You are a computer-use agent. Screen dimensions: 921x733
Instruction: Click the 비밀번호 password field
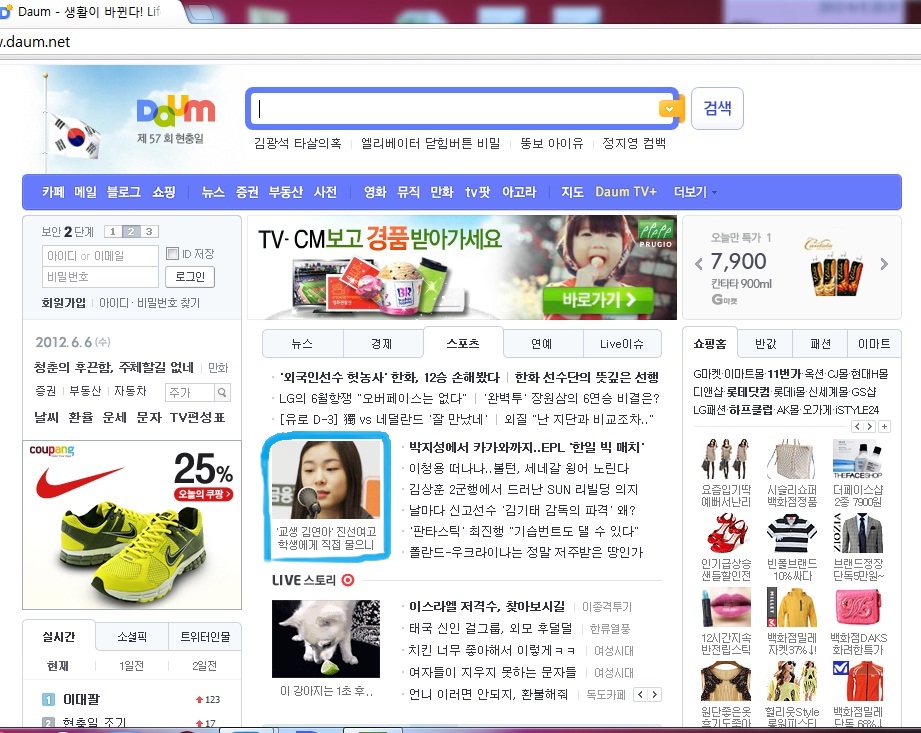[100, 277]
